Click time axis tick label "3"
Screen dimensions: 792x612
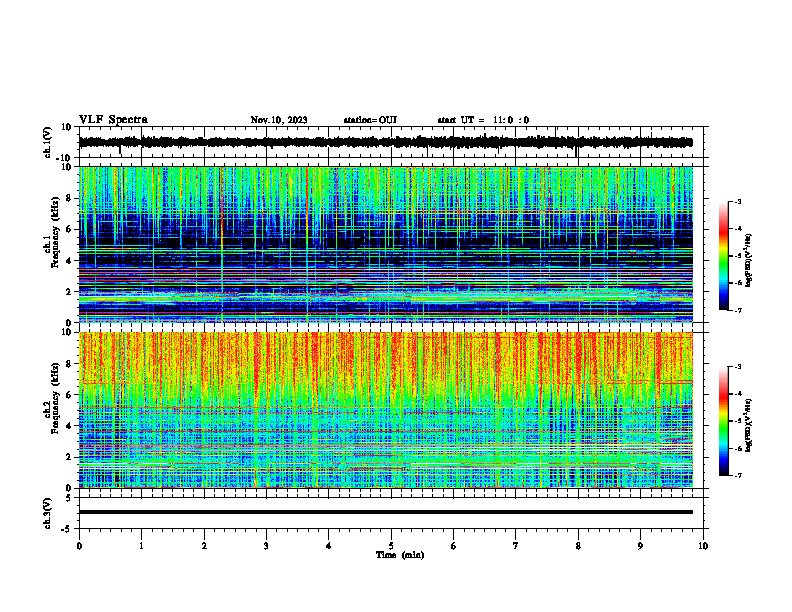[266, 546]
